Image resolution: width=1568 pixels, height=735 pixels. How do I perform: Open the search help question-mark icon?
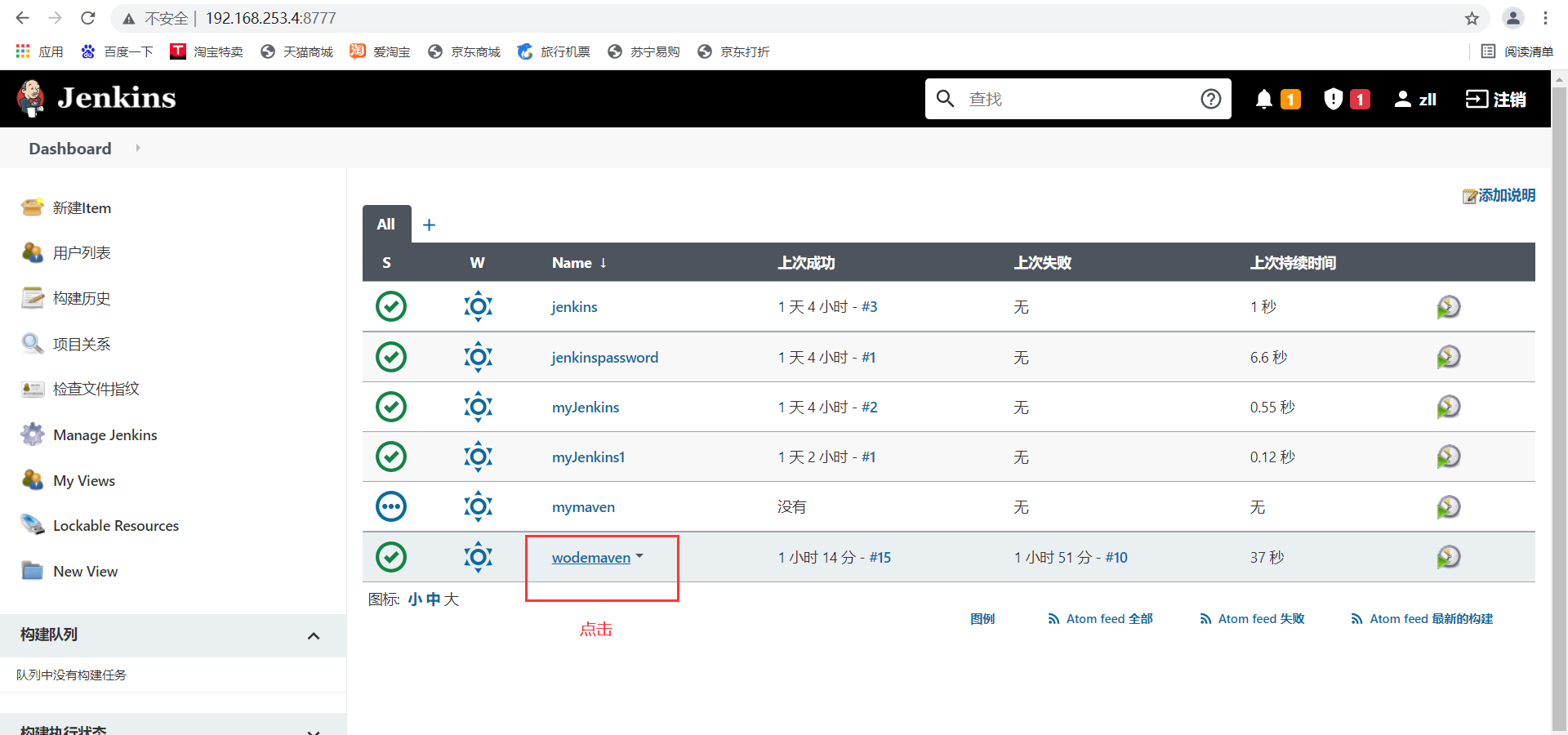(1211, 99)
